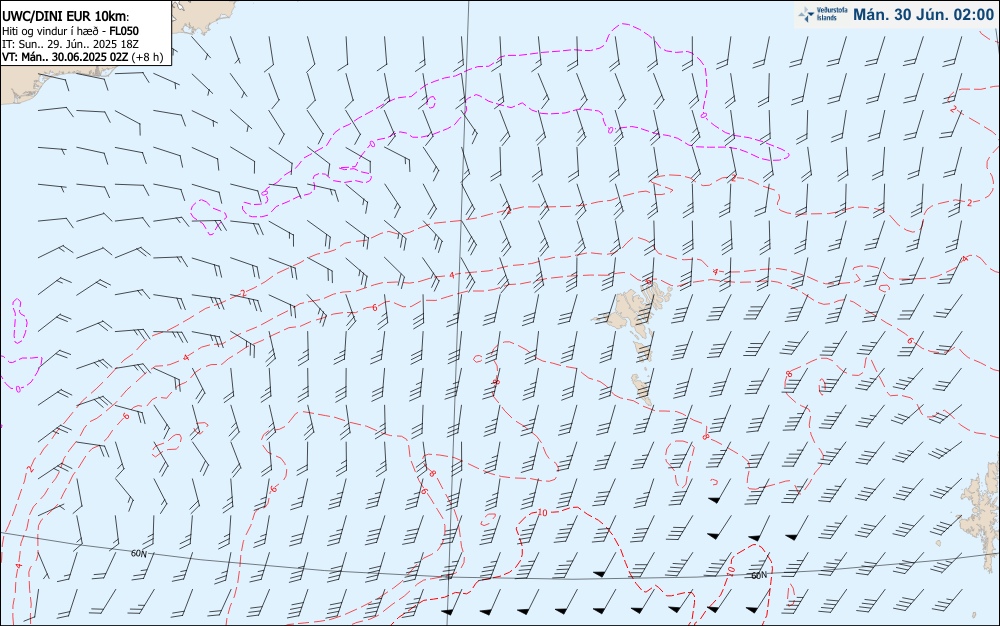Click 'Hiti og vindur í hæð - FL050' label
Viewport: 1000px width, 626px height.
(x=70, y=31)
